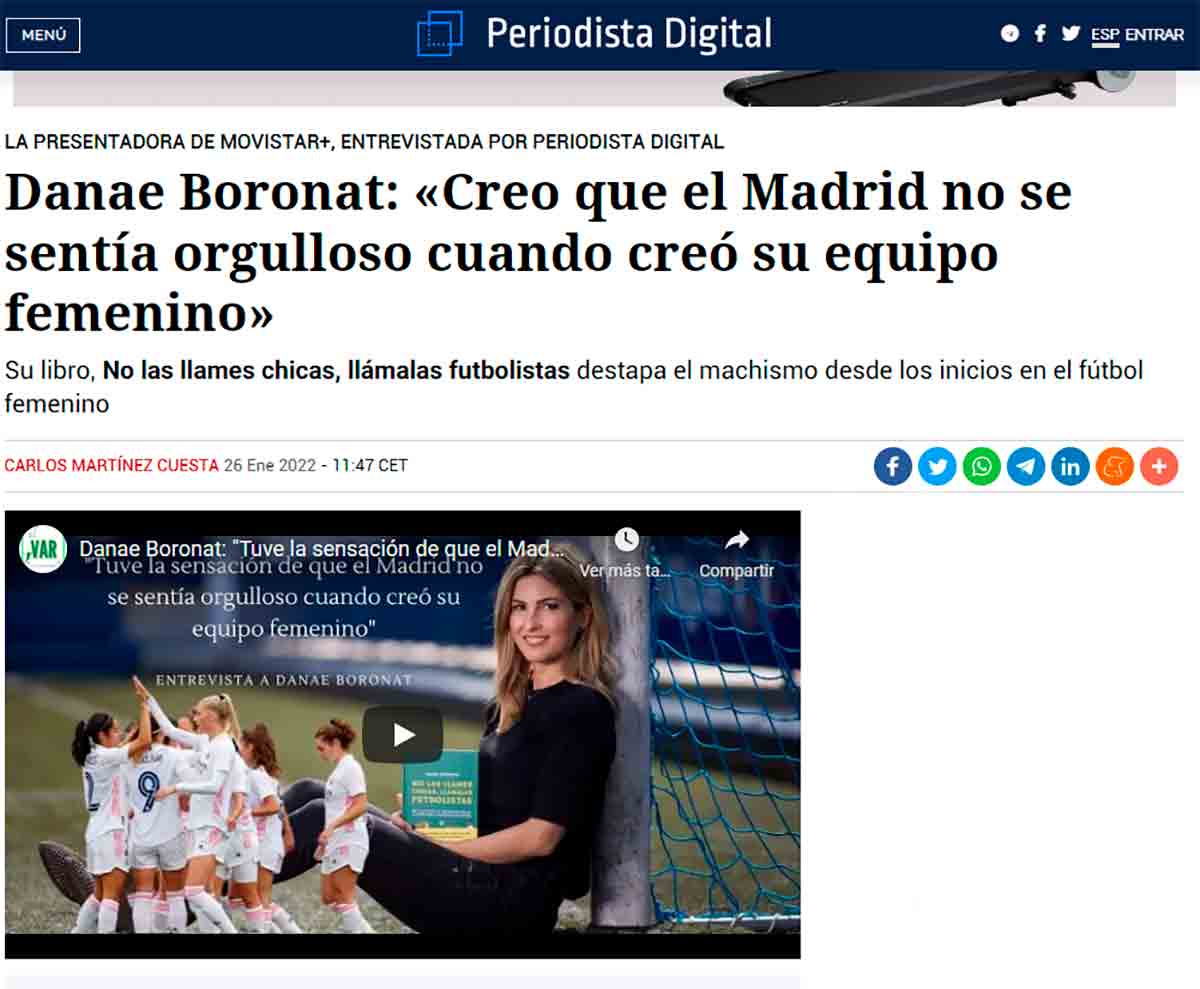Share article on Twitter

pyautogui.click(x=937, y=467)
